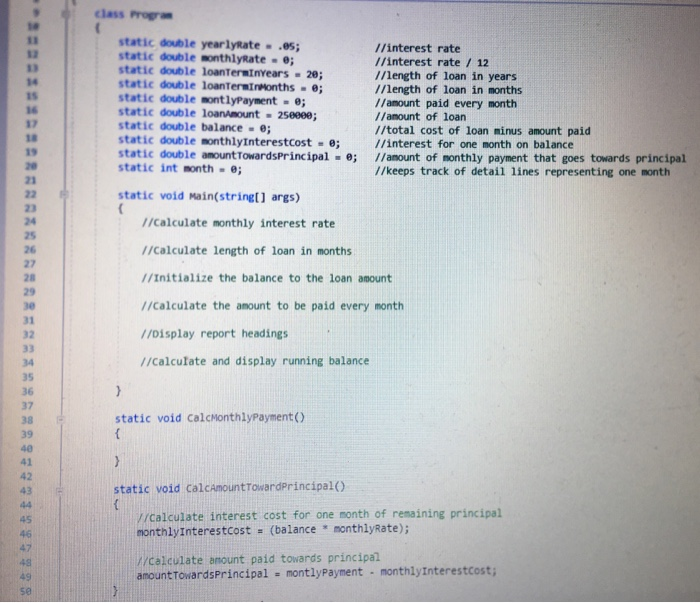The height and width of the screenshot is (603, 700).
Task: Click the '//Calculate and display running balance' comment
Action: click(x=255, y=361)
